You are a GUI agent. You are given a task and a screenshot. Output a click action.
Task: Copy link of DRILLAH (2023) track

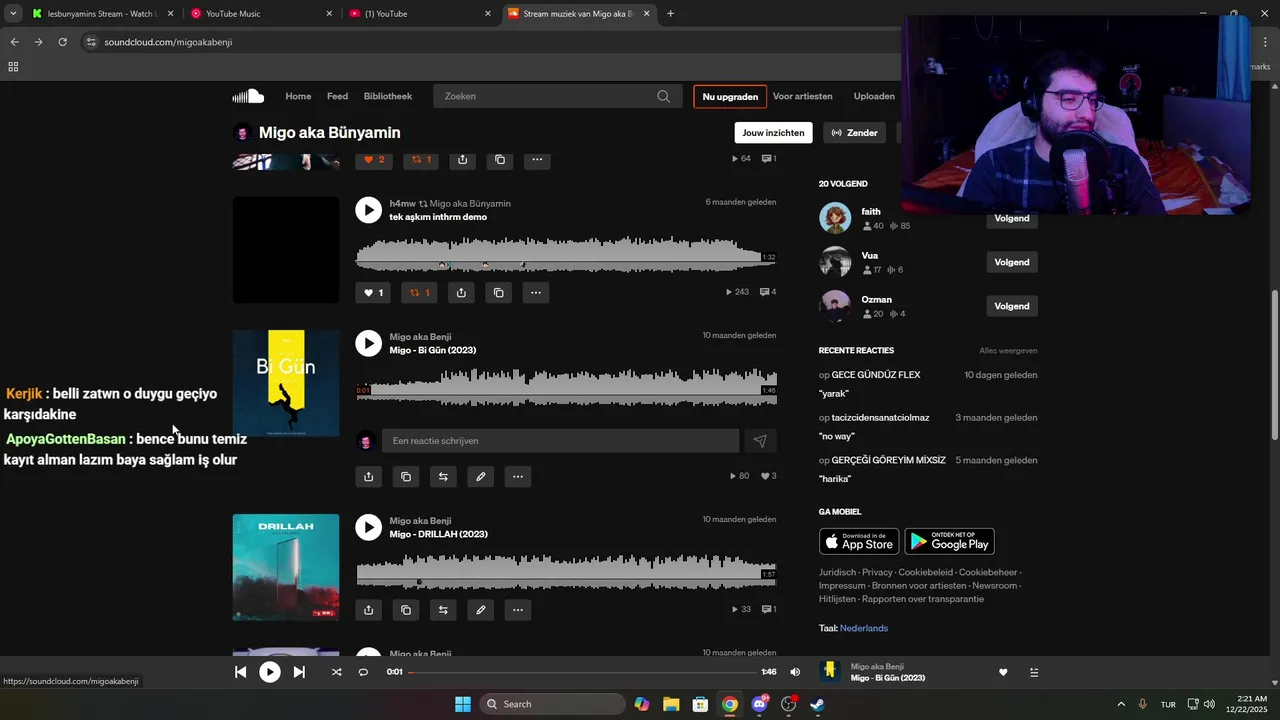406,610
